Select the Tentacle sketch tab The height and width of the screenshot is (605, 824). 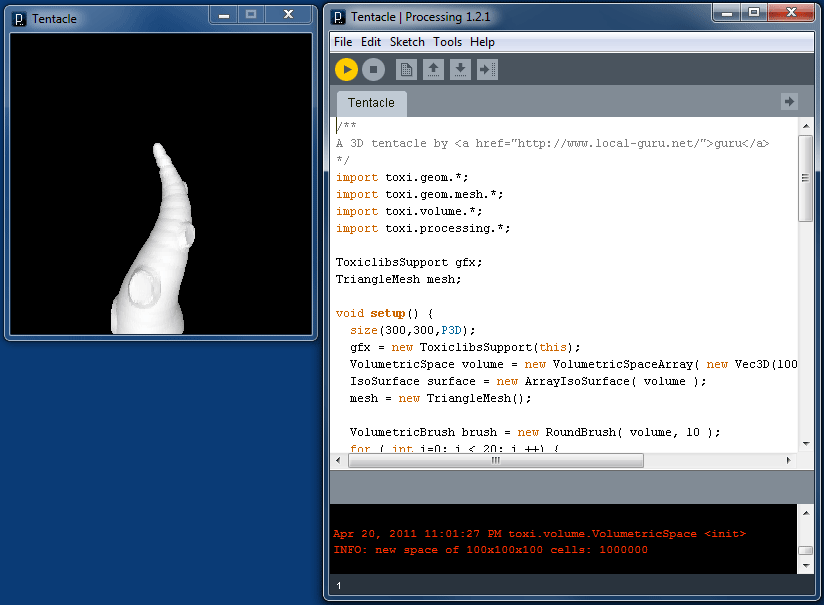371,102
